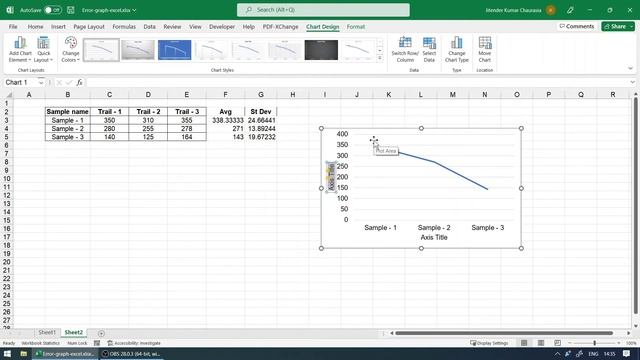
Task: Select cell with Sample name header
Action: point(68,111)
